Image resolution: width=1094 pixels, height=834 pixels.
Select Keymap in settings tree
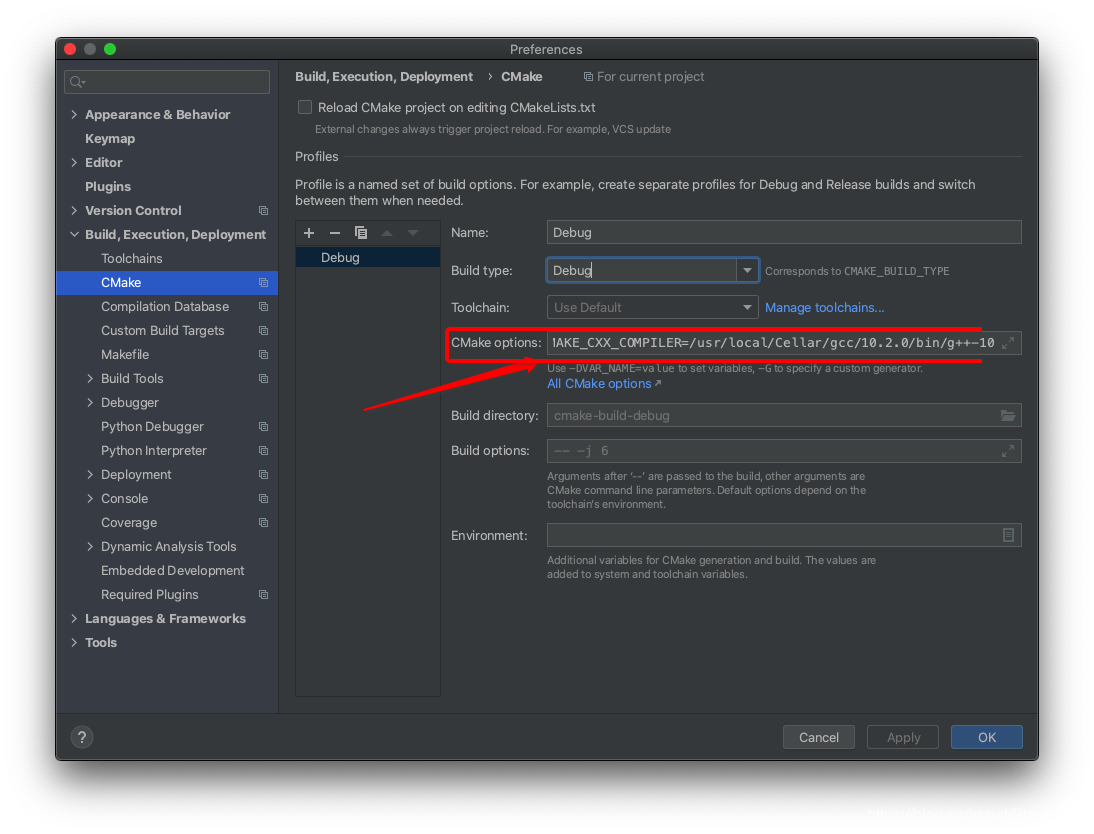(x=110, y=139)
